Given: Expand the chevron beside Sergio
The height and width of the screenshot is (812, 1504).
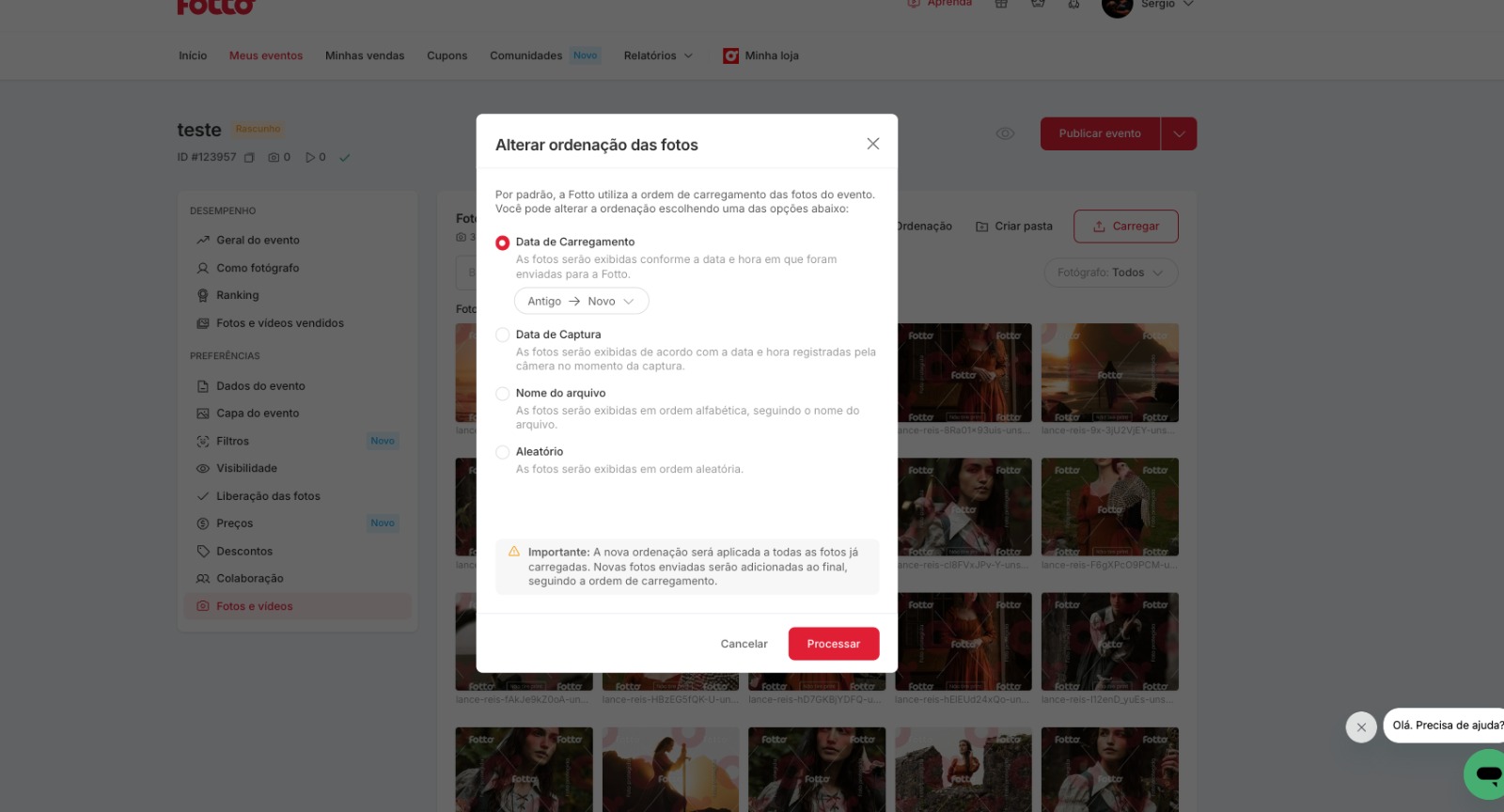Looking at the screenshot, I should [x=1188, y=5].
